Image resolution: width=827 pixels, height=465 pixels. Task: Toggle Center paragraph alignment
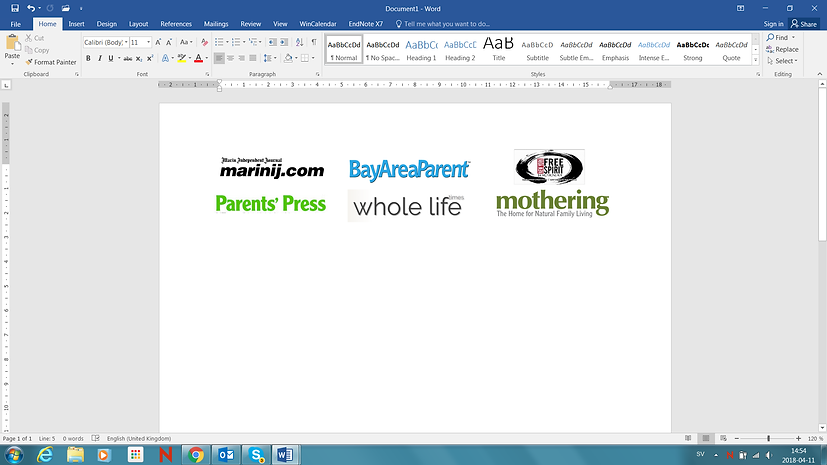coord(230,59)
